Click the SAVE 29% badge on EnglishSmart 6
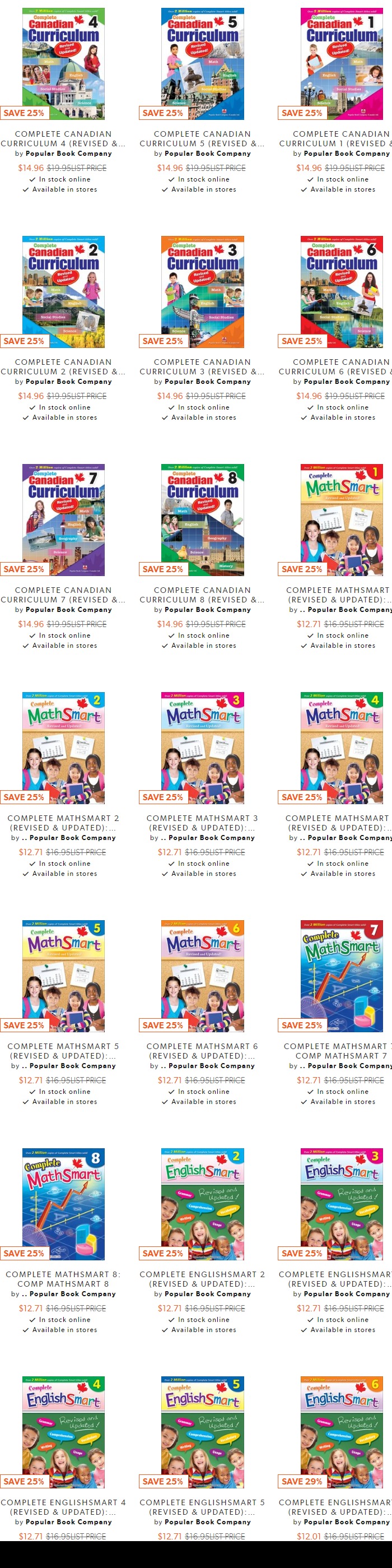The width and height of the screenshot is (392, 1568). pos(301,1482)
